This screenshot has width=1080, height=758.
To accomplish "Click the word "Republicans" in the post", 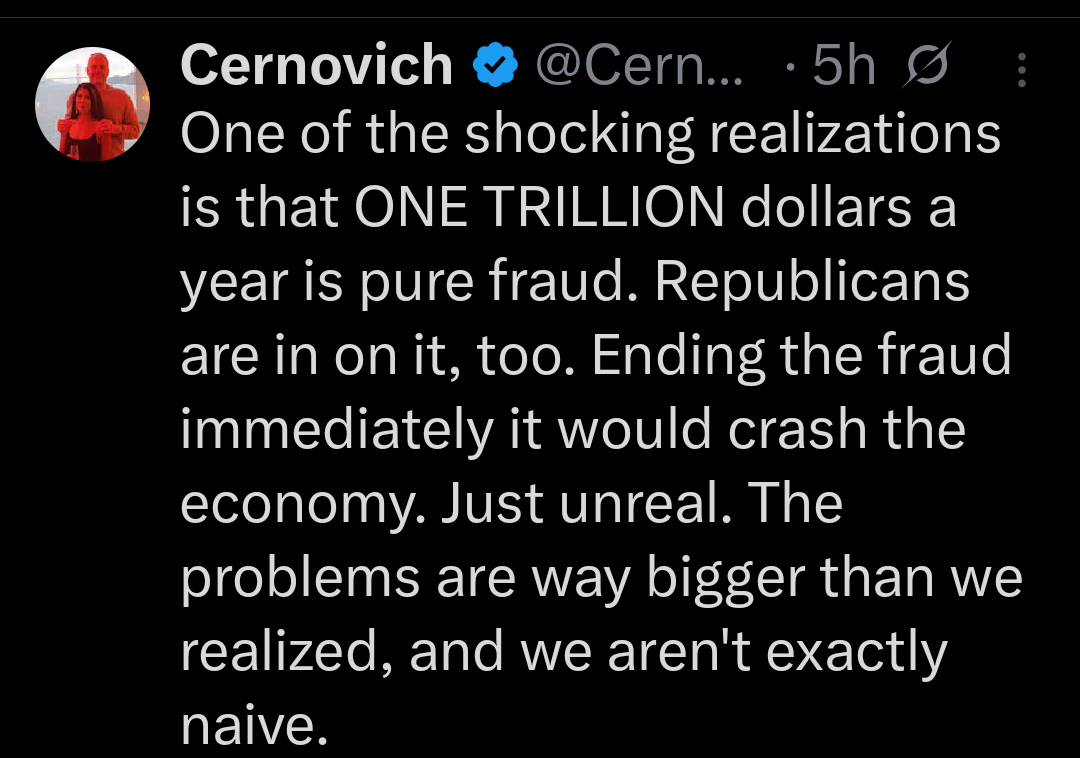I will point(813,282).
